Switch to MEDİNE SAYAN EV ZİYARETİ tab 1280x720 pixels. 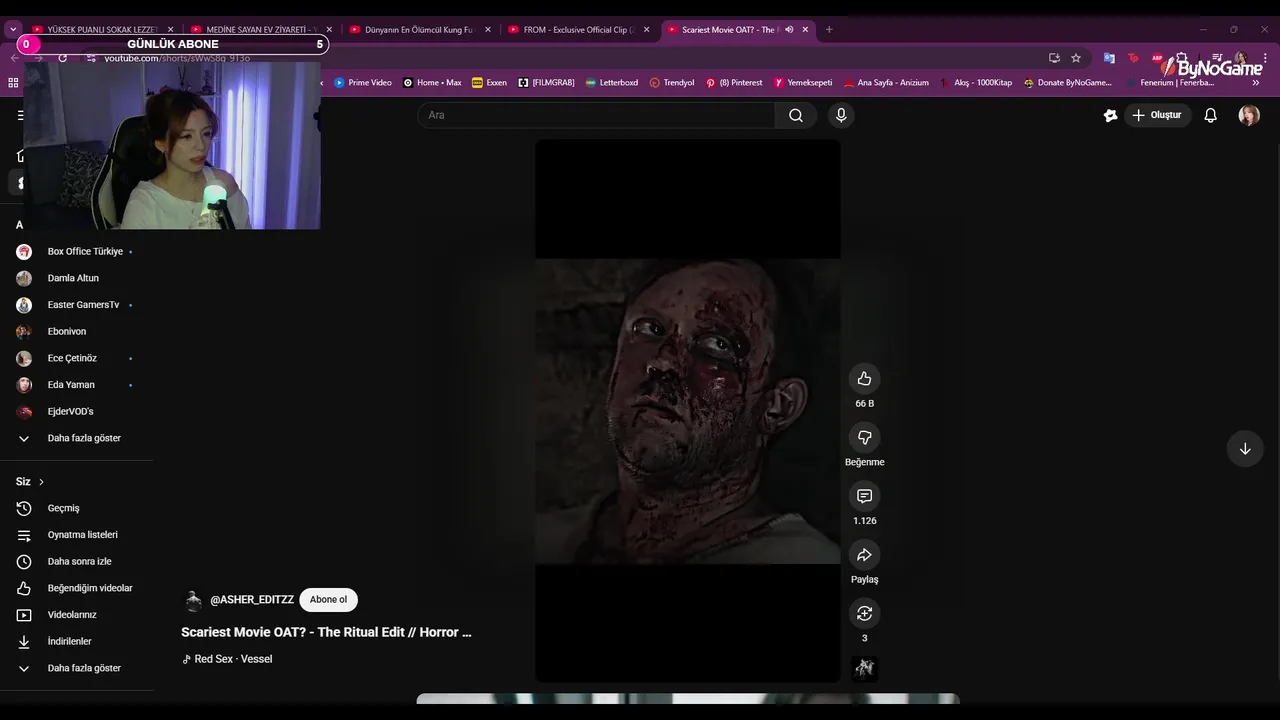coord(259,30)
